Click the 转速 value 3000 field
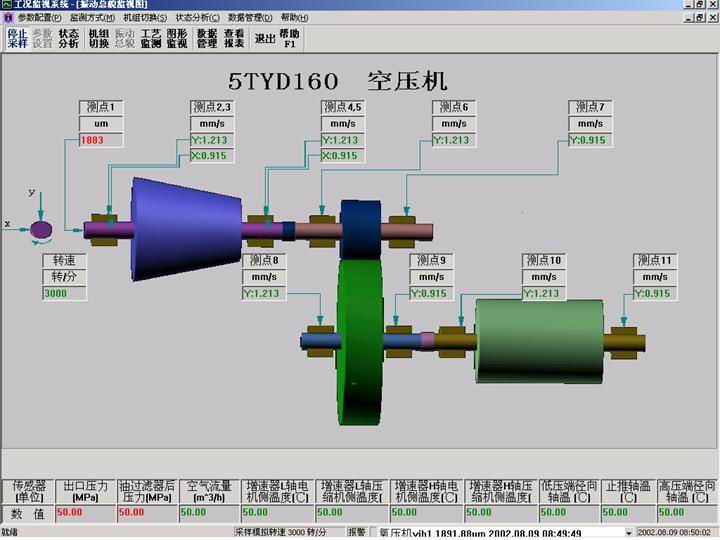 (63, 293)
